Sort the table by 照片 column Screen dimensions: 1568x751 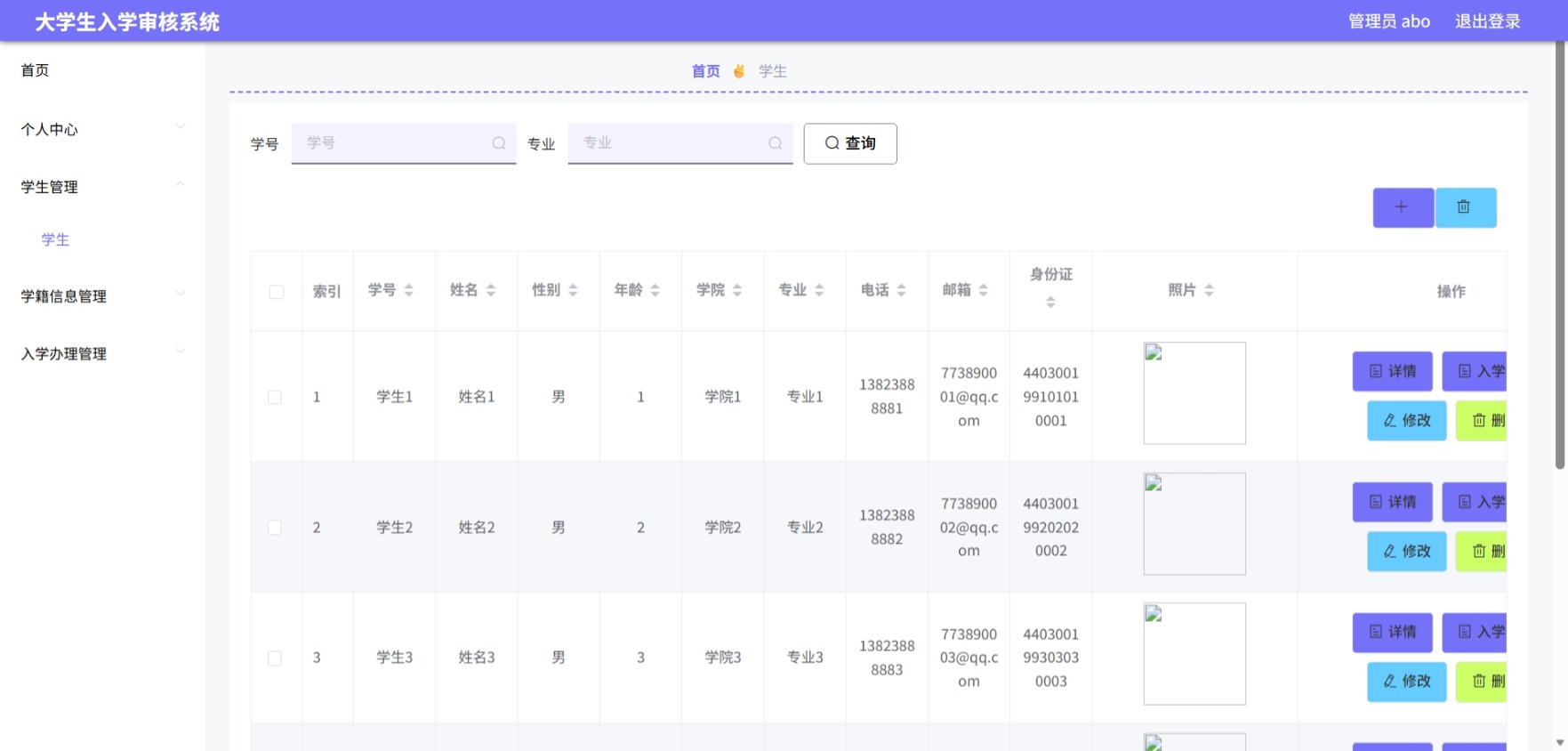click(1209, 290)
